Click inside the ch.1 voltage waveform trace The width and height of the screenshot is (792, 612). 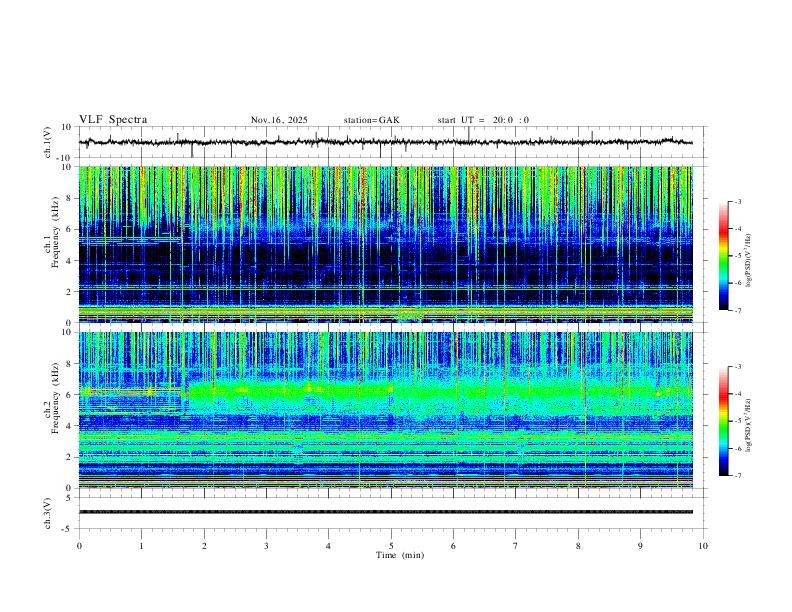pos(386,142)
